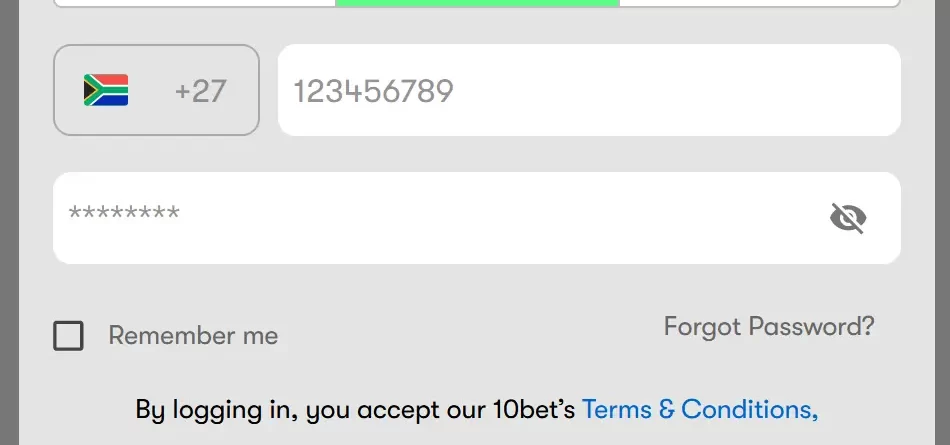Screen dimensions: 950x445
Task: Click the Remember me label text
Action: tap(193, 336)
